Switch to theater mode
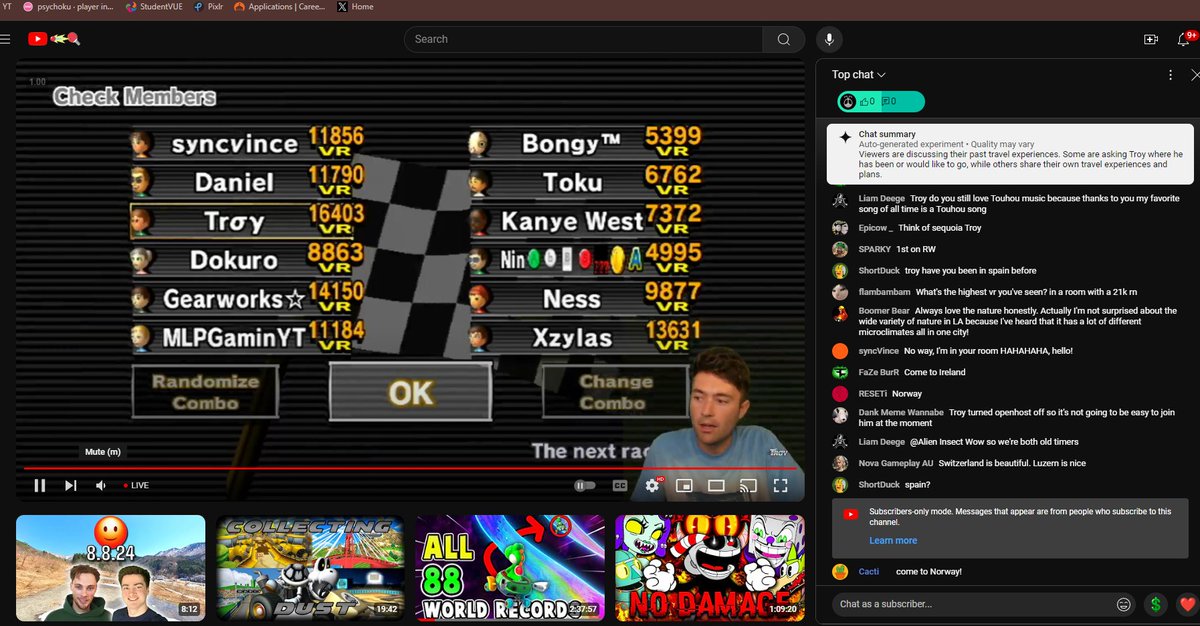1200x626 pixels. (x=716, y=485)
